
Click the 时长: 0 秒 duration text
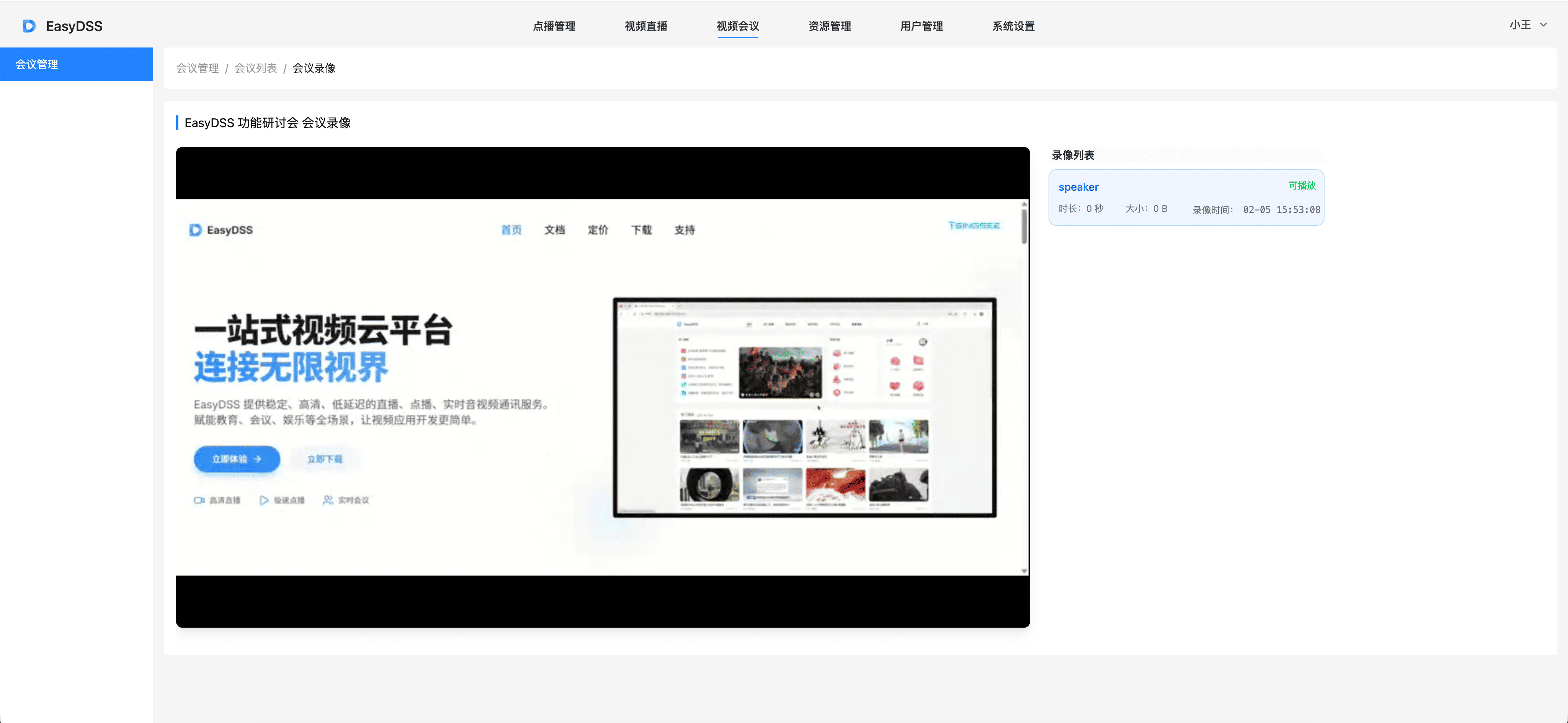(x=1081, y=209)
